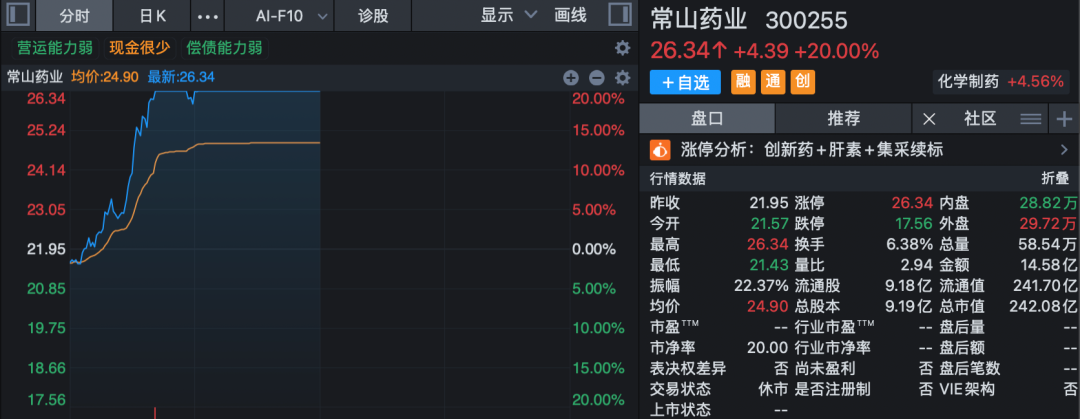This screenshot has height=419, width=1080.
Task: Click 交易状态 value 休市
Action: point(773,389)
